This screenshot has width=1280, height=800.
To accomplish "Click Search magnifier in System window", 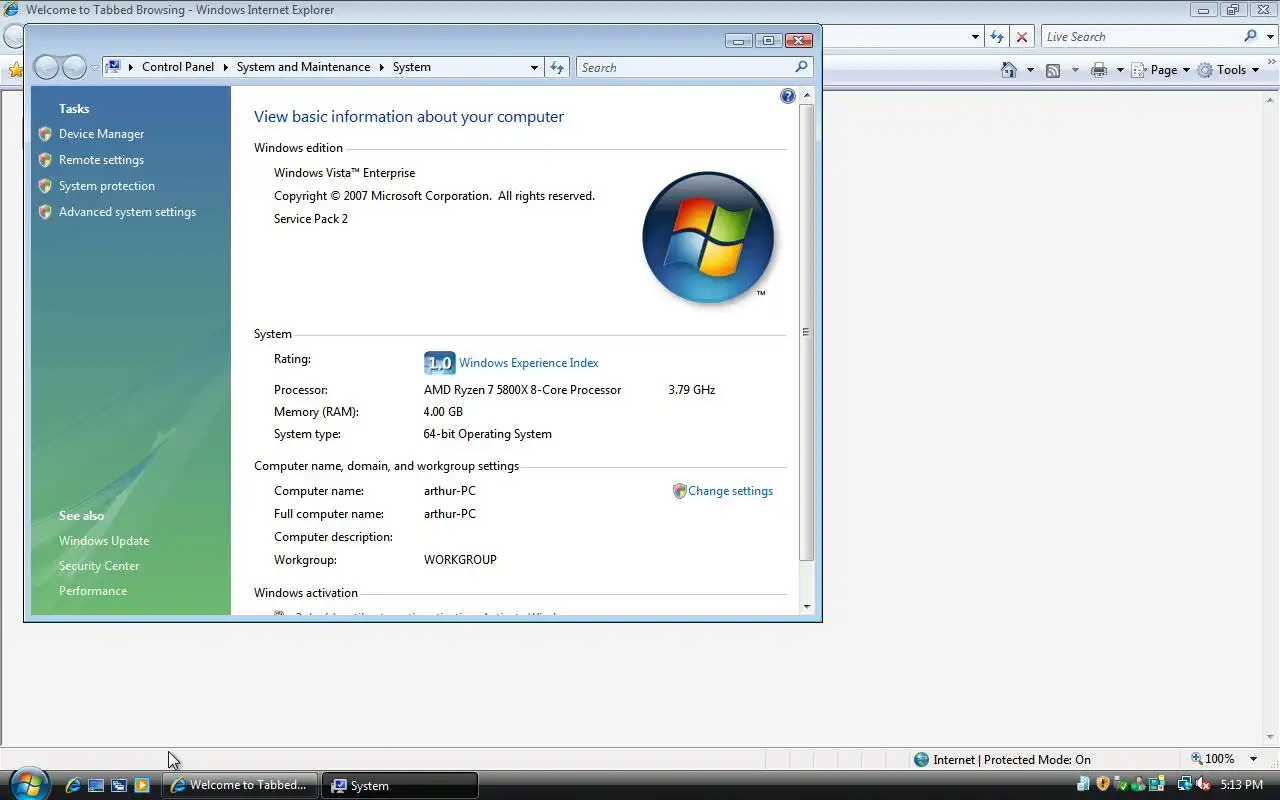I will [801, 67].
